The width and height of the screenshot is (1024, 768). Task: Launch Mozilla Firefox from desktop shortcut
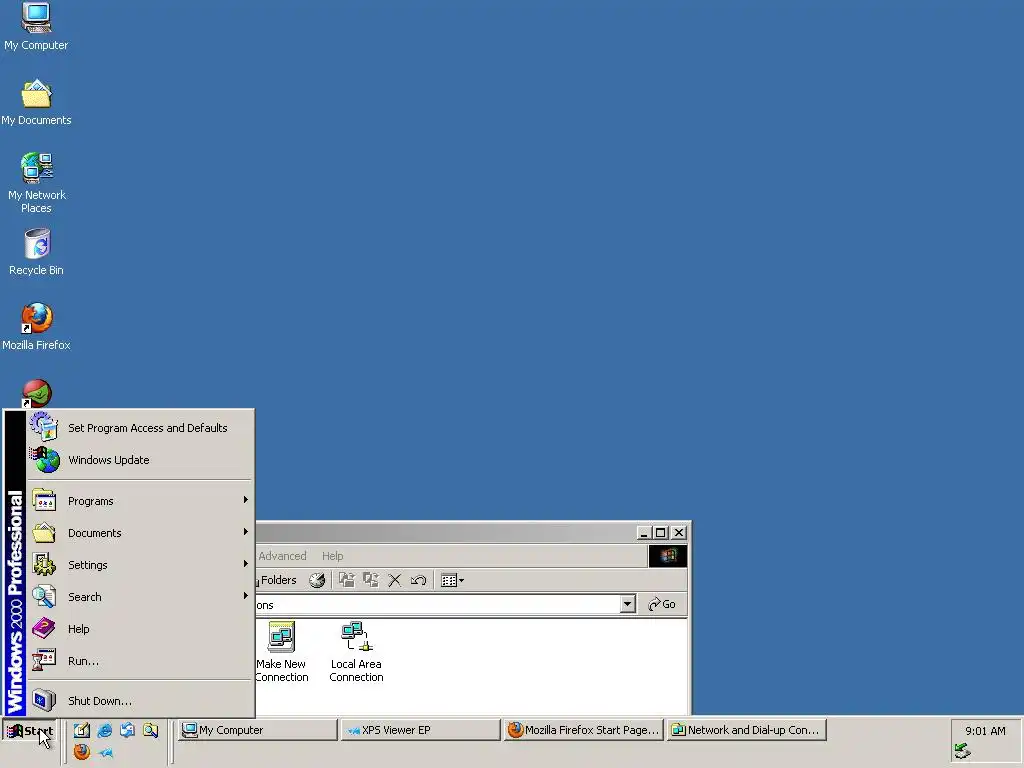coord(36,327)
